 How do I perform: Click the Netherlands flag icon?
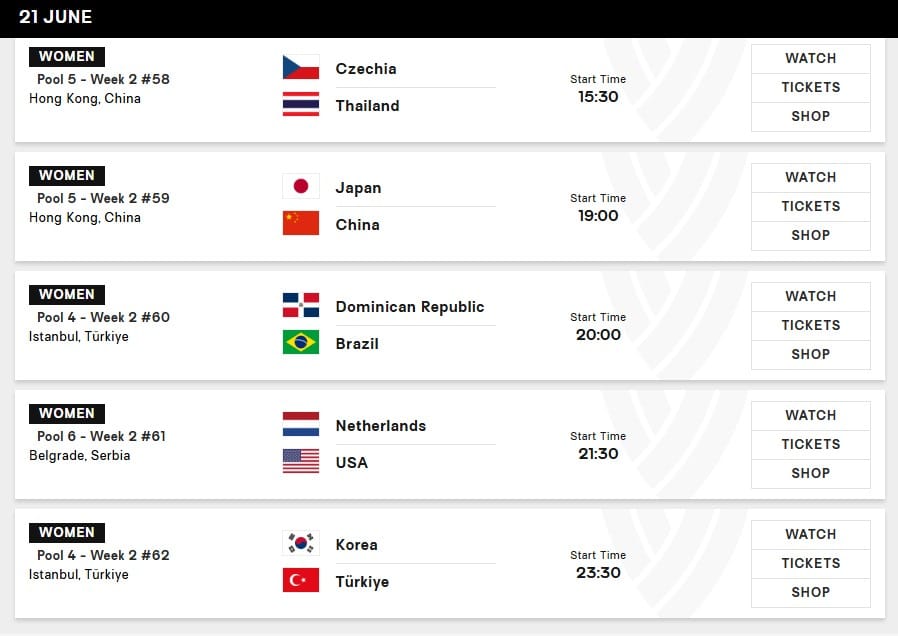(301, 425)
